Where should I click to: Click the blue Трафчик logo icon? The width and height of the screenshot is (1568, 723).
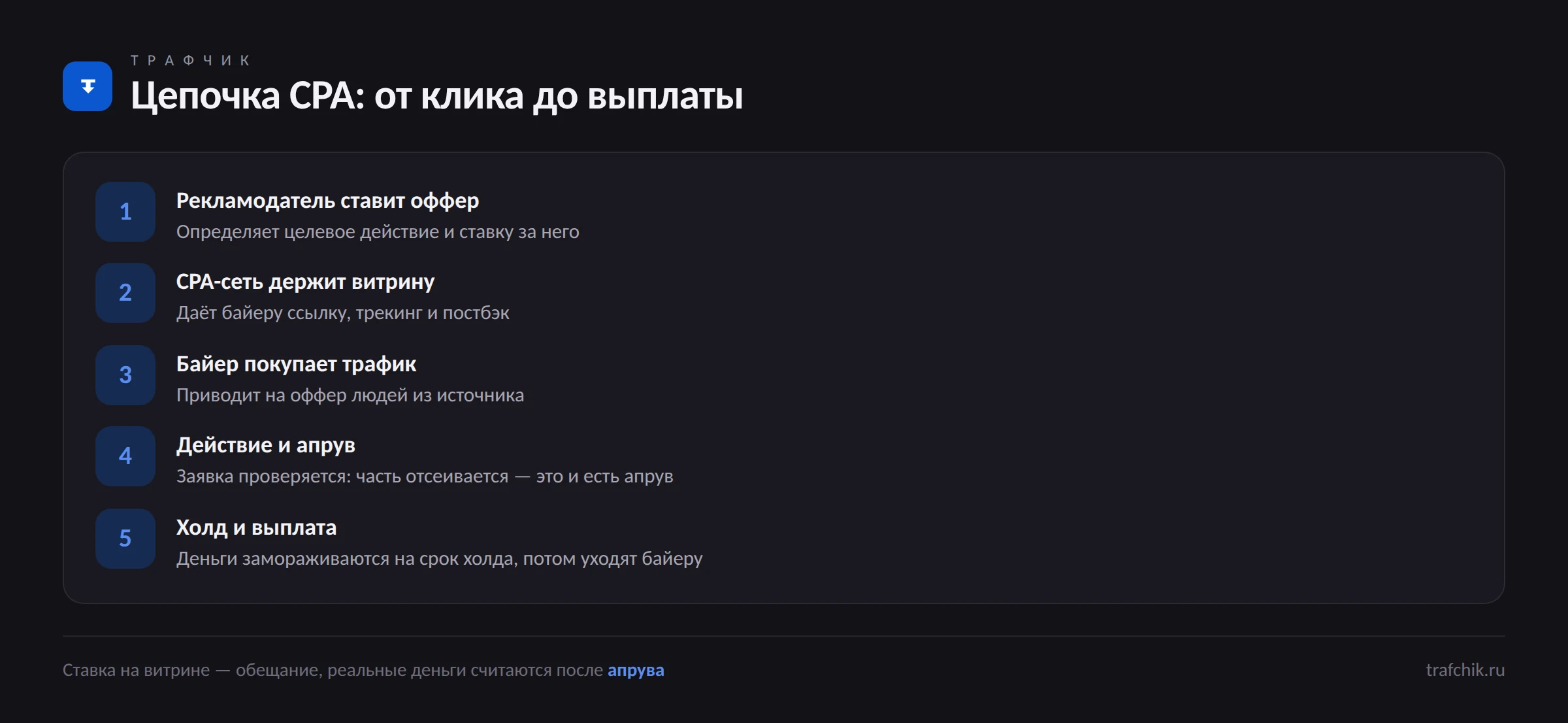point(88,86)
